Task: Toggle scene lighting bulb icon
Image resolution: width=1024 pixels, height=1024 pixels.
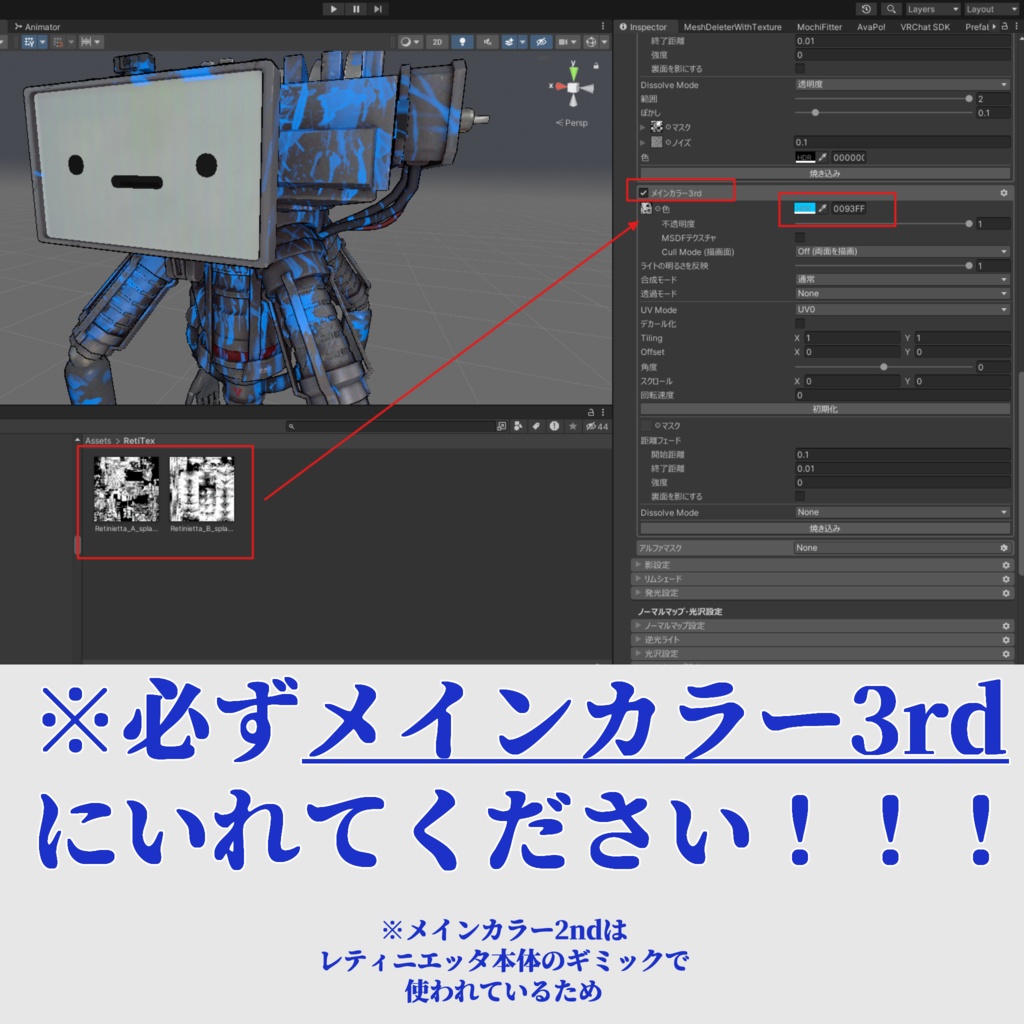Action: pyautogui.click(x=462, y=42)
